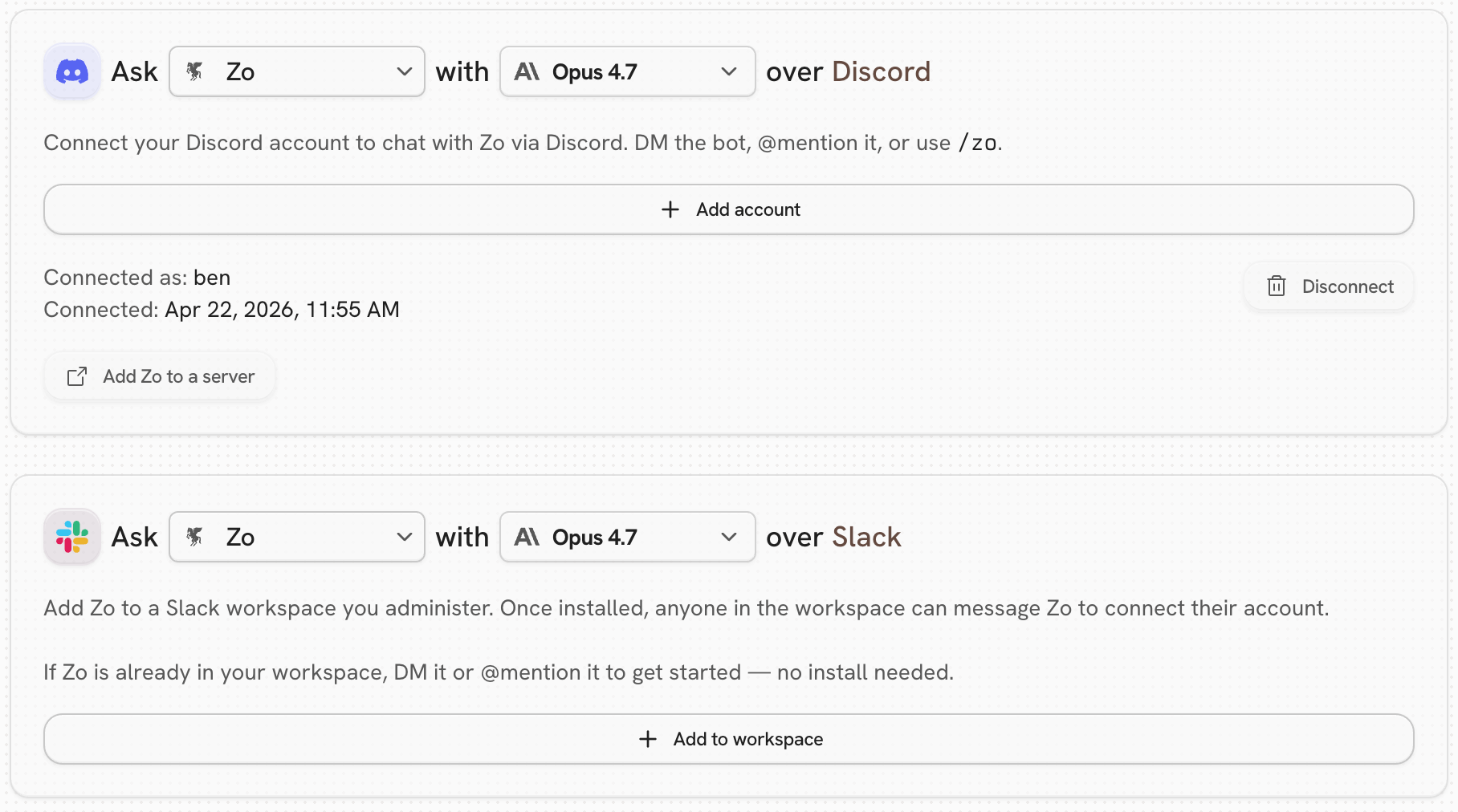Click the Anthropic logo in Discord model selector

(x=527, y=71)
